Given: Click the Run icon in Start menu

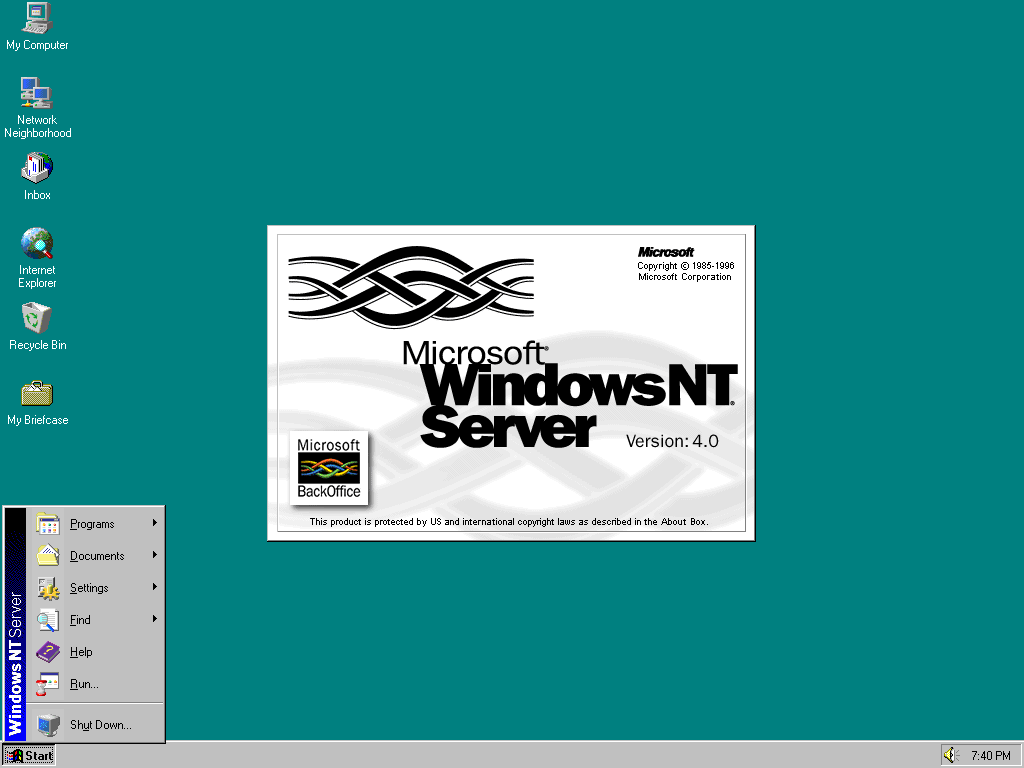Looking at the screenshot, I should 48,684.
